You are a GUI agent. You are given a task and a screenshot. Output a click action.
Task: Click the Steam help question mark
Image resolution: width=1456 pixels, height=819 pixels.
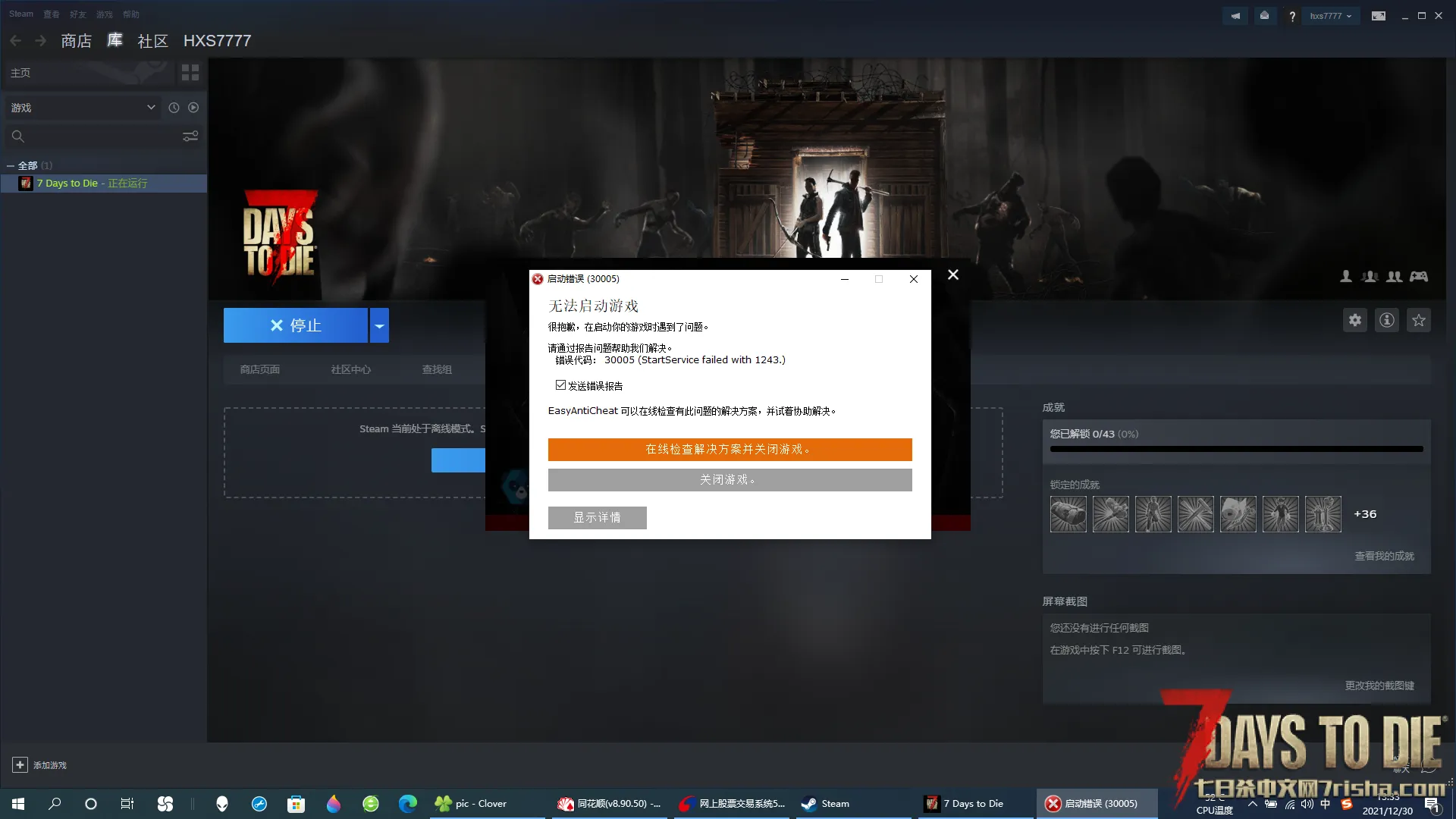coord(1292,16)
